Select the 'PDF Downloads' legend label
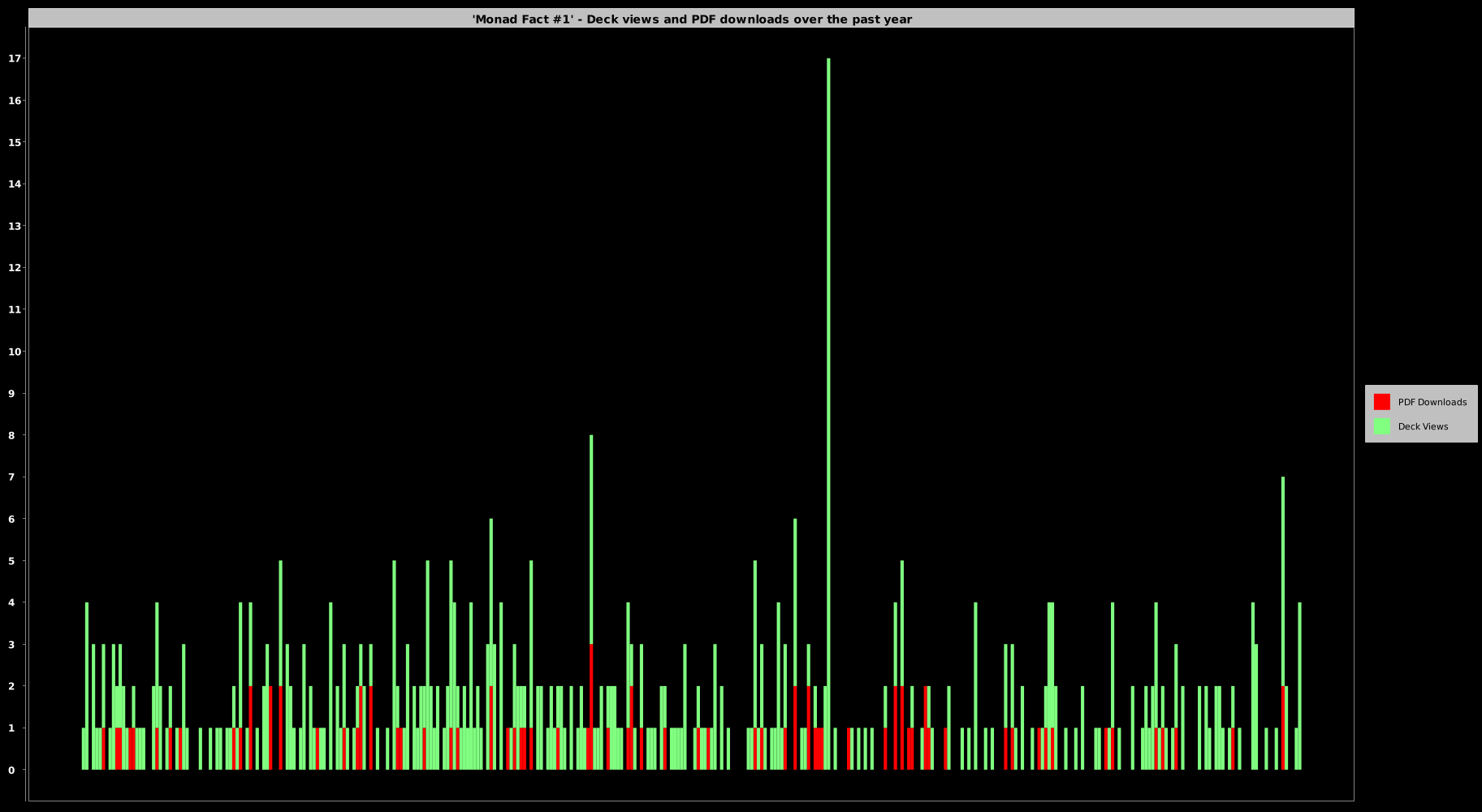 (x=1432, y=402)
